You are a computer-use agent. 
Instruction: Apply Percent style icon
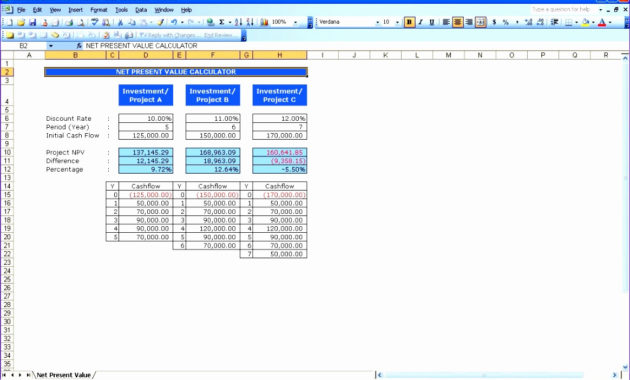pos(506,22)
